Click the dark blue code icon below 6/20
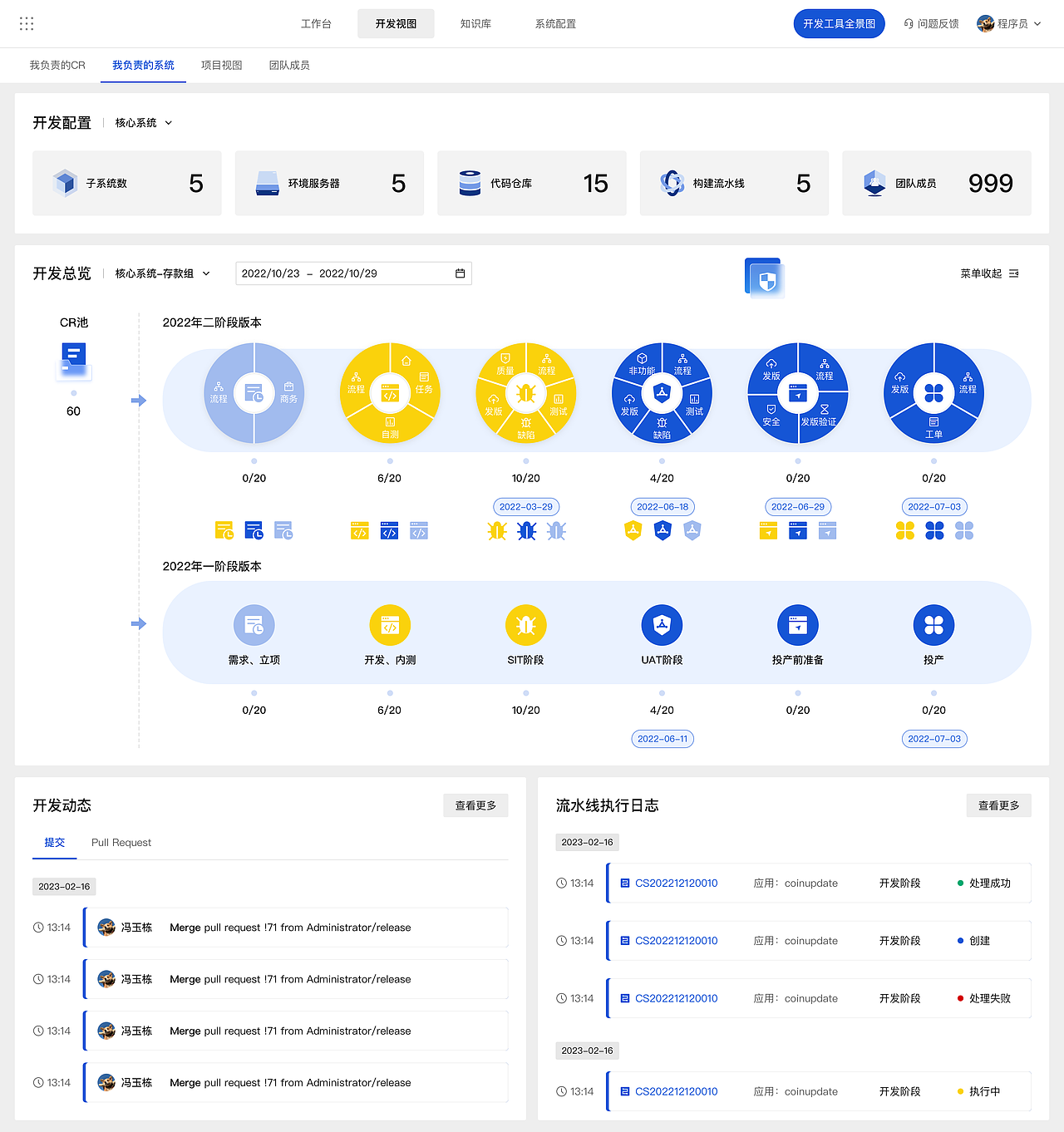Screen dimensions: 1064x1132 pos(389,530)
